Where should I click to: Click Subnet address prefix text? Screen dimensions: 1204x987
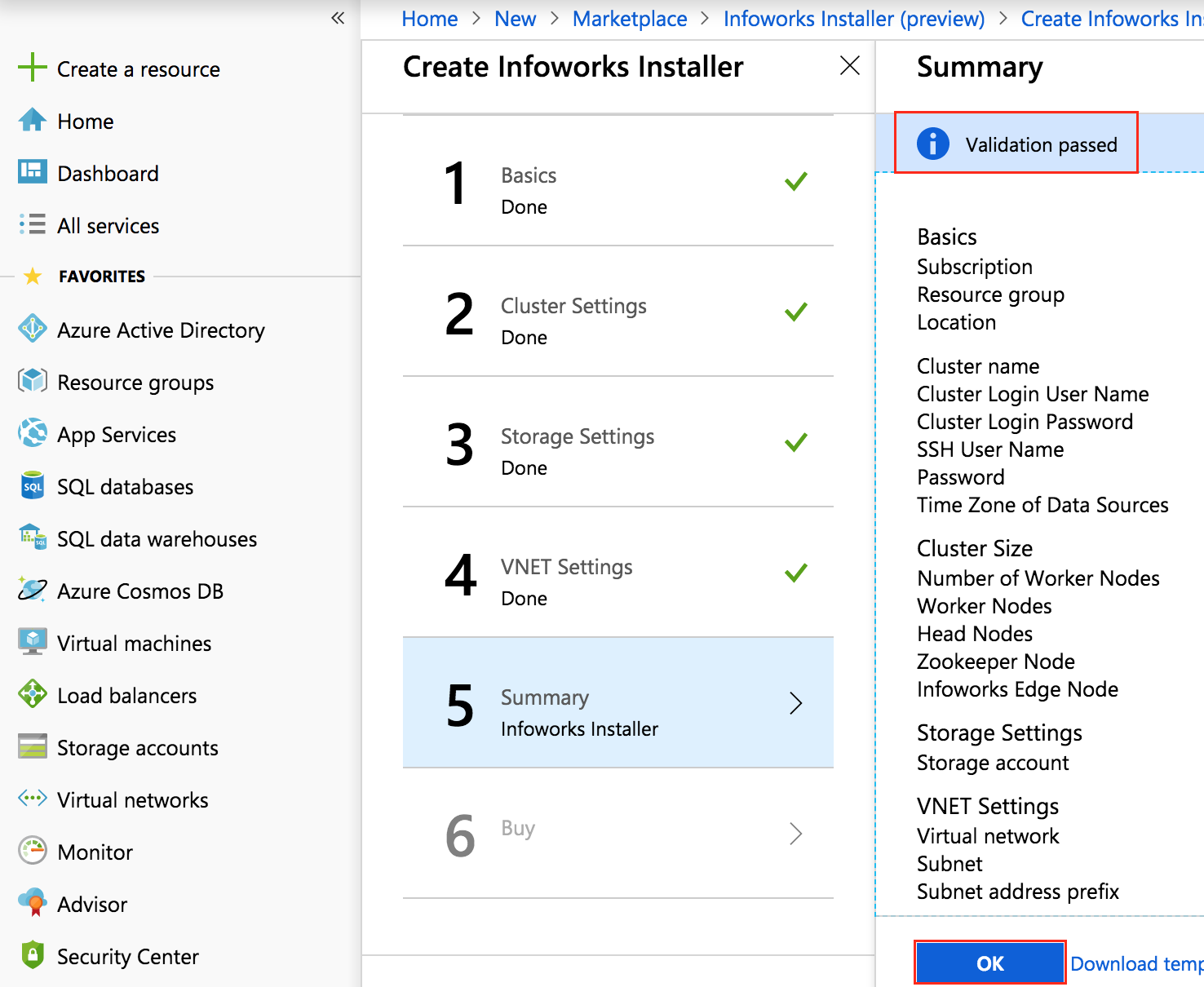pos(1018,892)
